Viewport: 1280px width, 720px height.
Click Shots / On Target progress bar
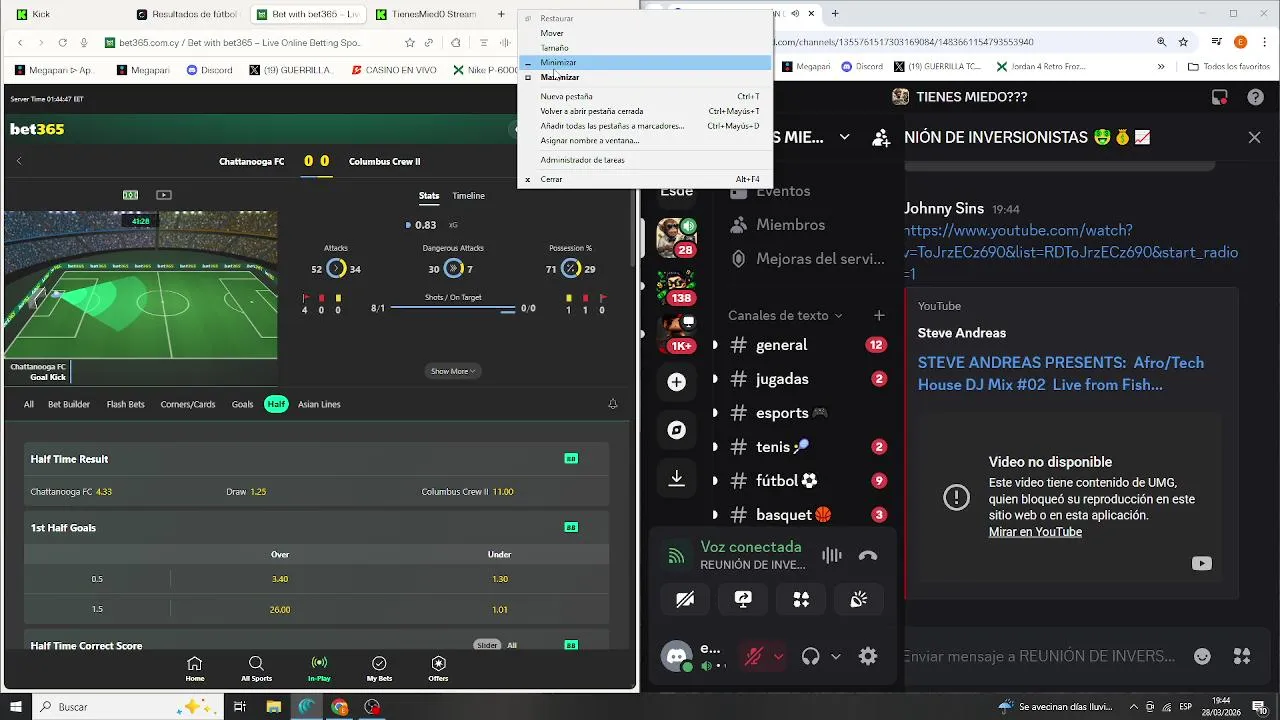pyautogui.click(x=452, y=309)
